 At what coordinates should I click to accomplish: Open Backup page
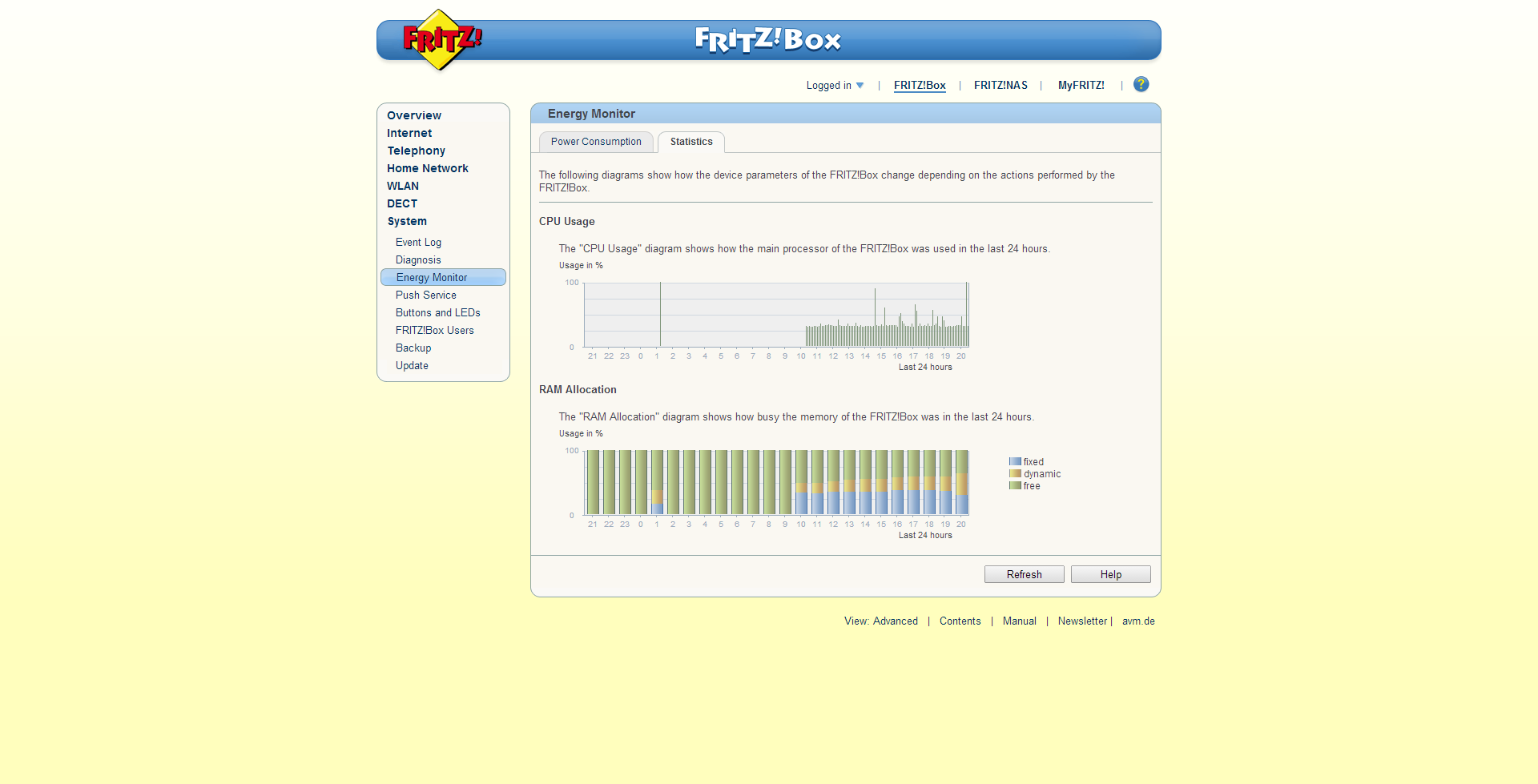pyautogui.click(x=413, y=348)
